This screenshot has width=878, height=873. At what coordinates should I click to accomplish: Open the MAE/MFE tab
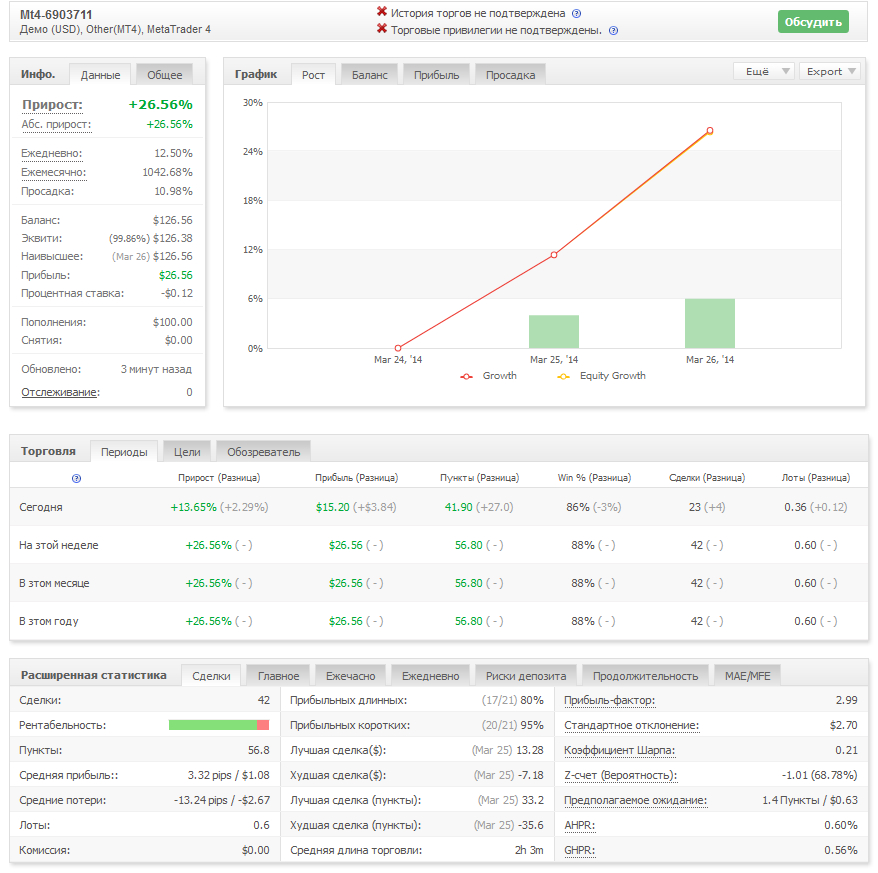point(748,675)
